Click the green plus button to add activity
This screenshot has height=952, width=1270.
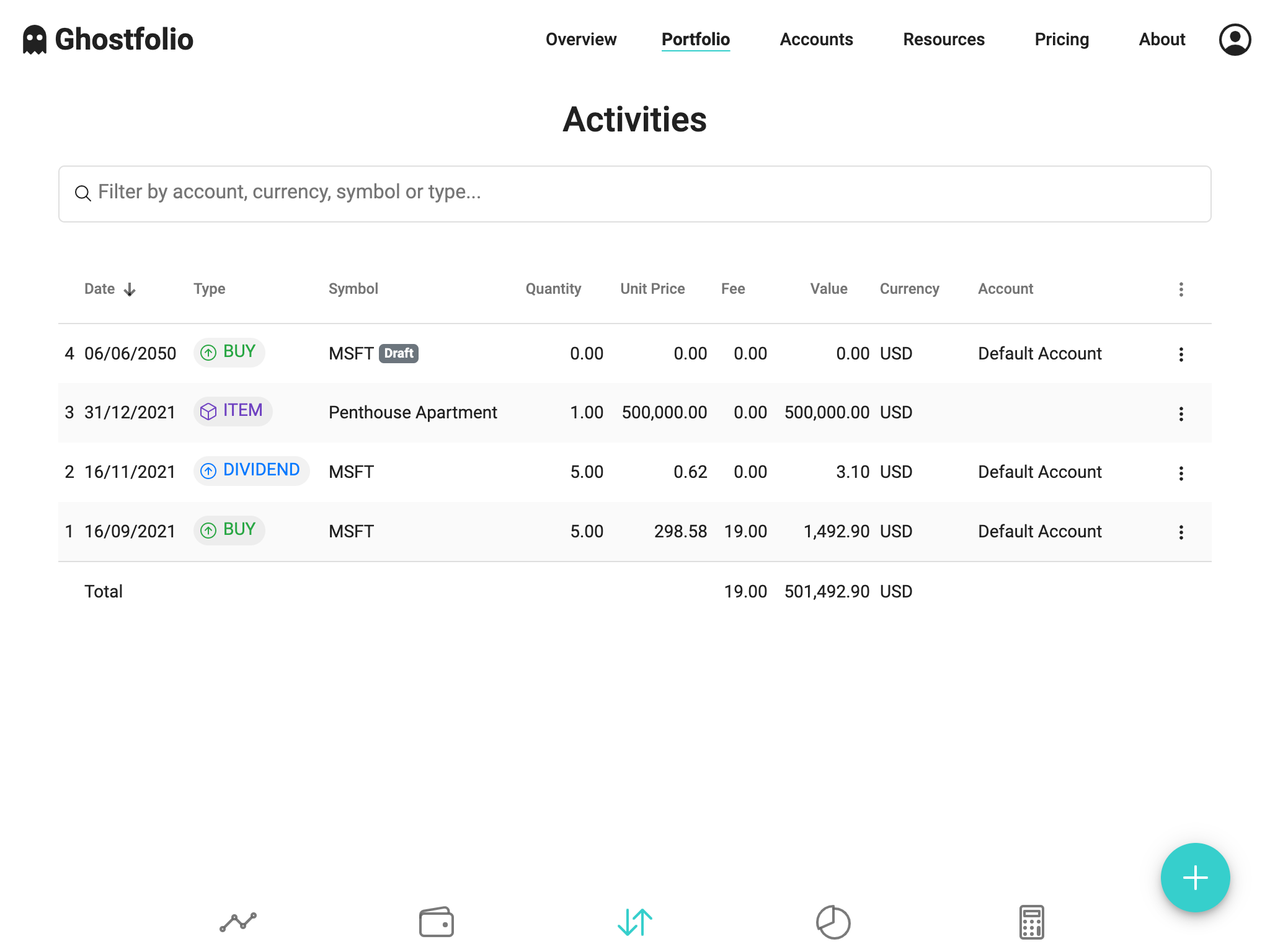1195,877
